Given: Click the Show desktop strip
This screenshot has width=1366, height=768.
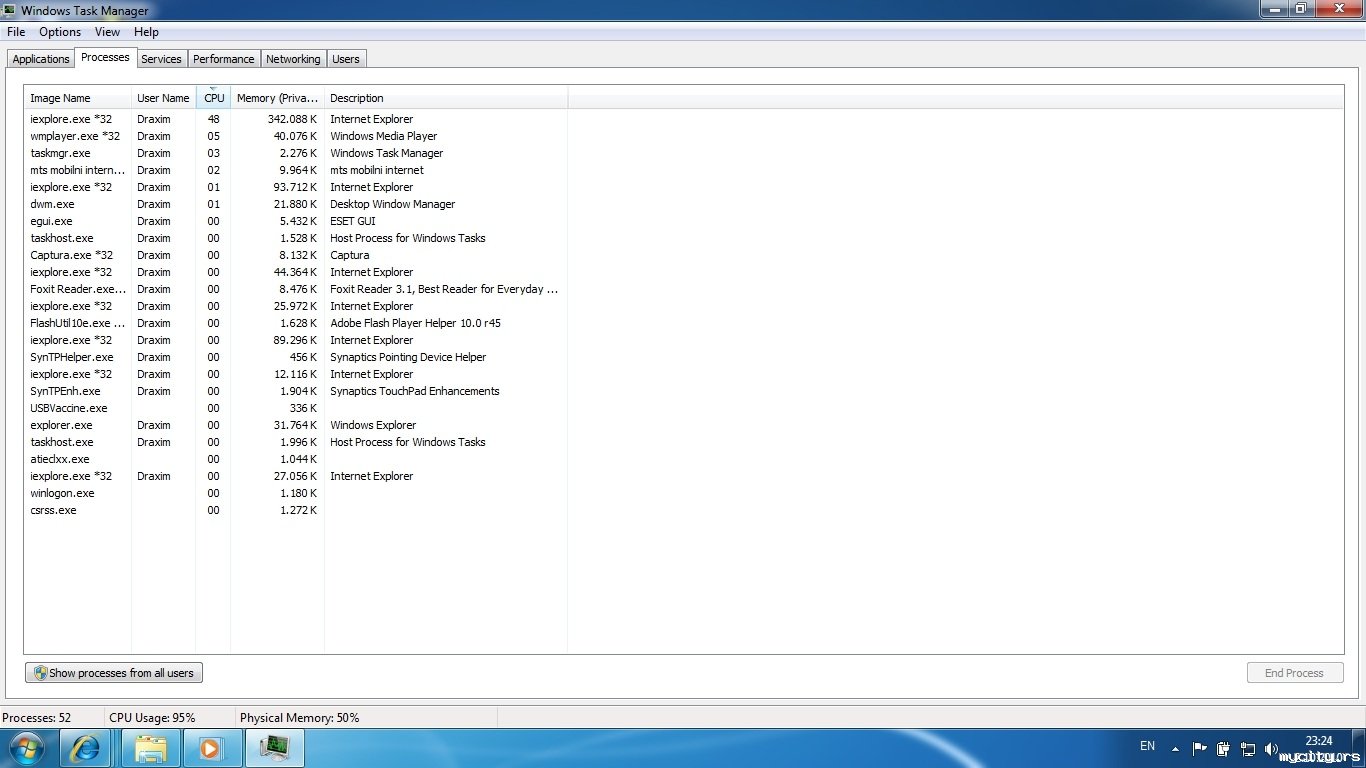Looking at the screenshot, I should click(1359, 748).
